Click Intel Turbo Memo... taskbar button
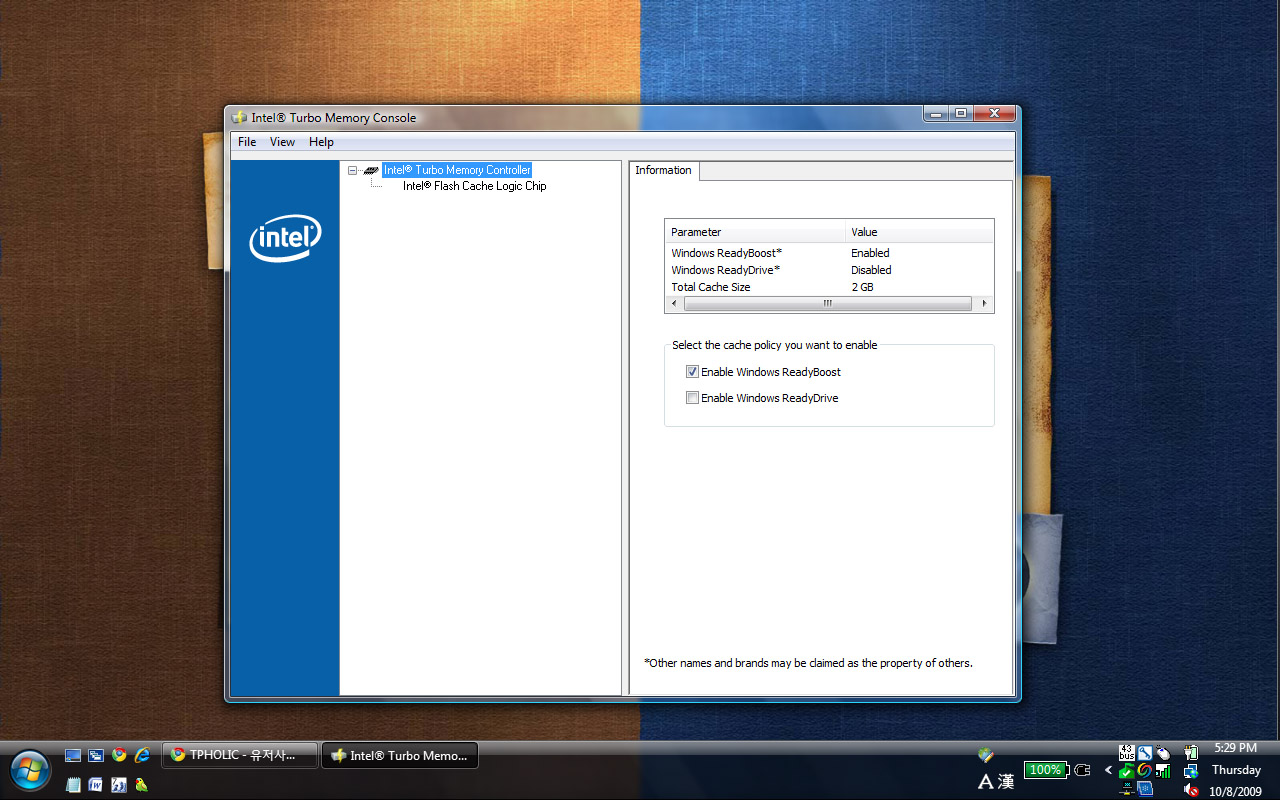1280x800 pixels. [x=400, y=755]
